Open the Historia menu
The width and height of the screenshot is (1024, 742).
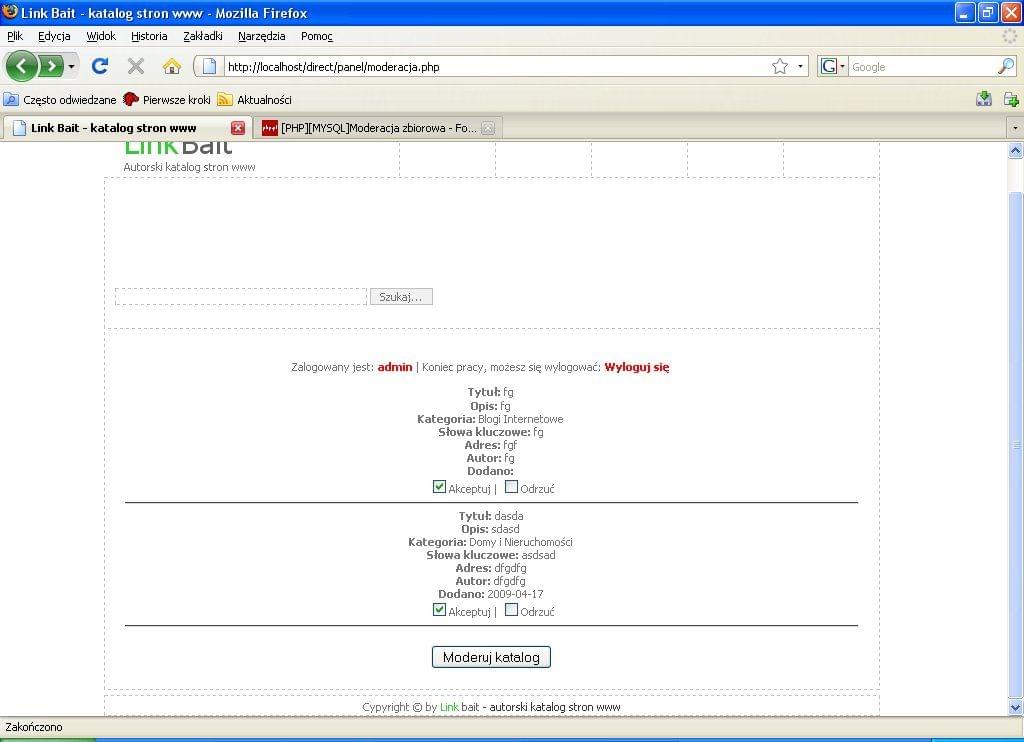tap(149, 36)
